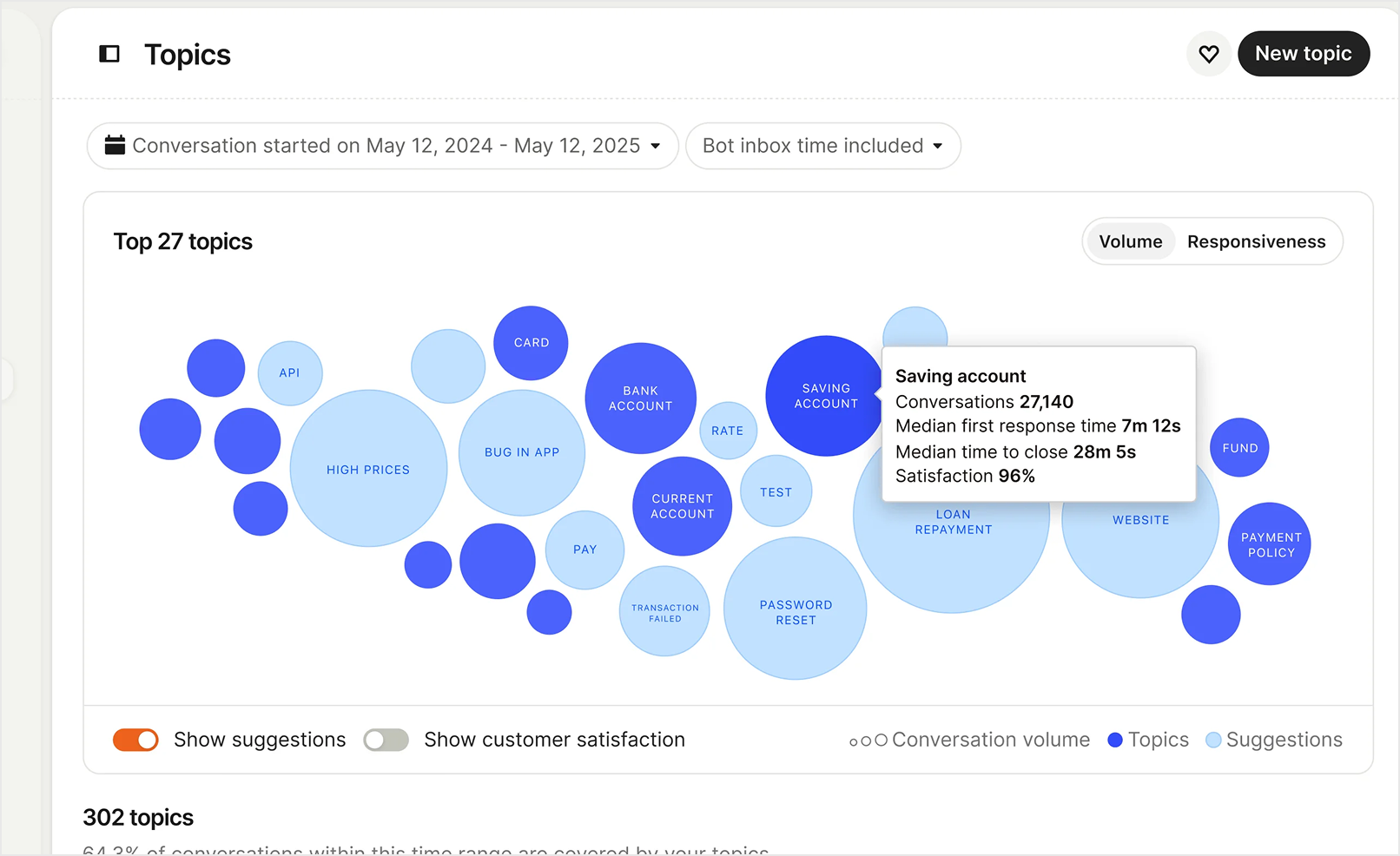Disable the Show suggestions switch
The height and width of the screenshot is (856, 1400).
click(135, 740)
